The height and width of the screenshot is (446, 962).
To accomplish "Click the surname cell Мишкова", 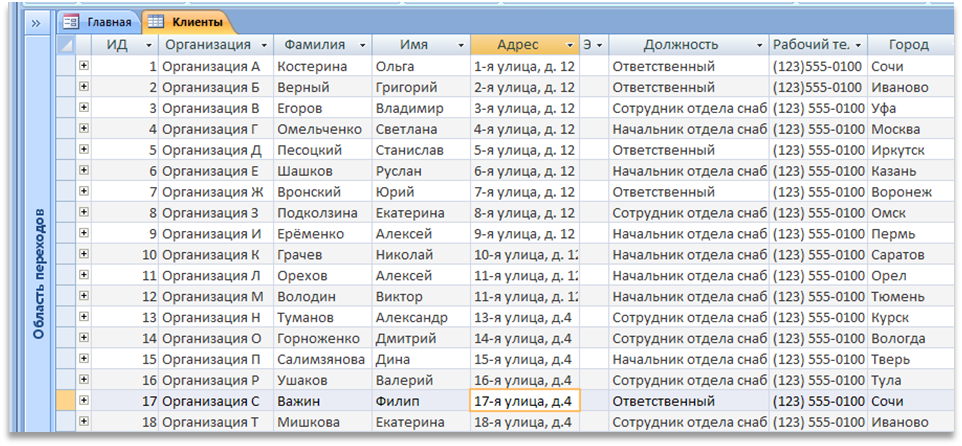I will click(x=323, y=422).
